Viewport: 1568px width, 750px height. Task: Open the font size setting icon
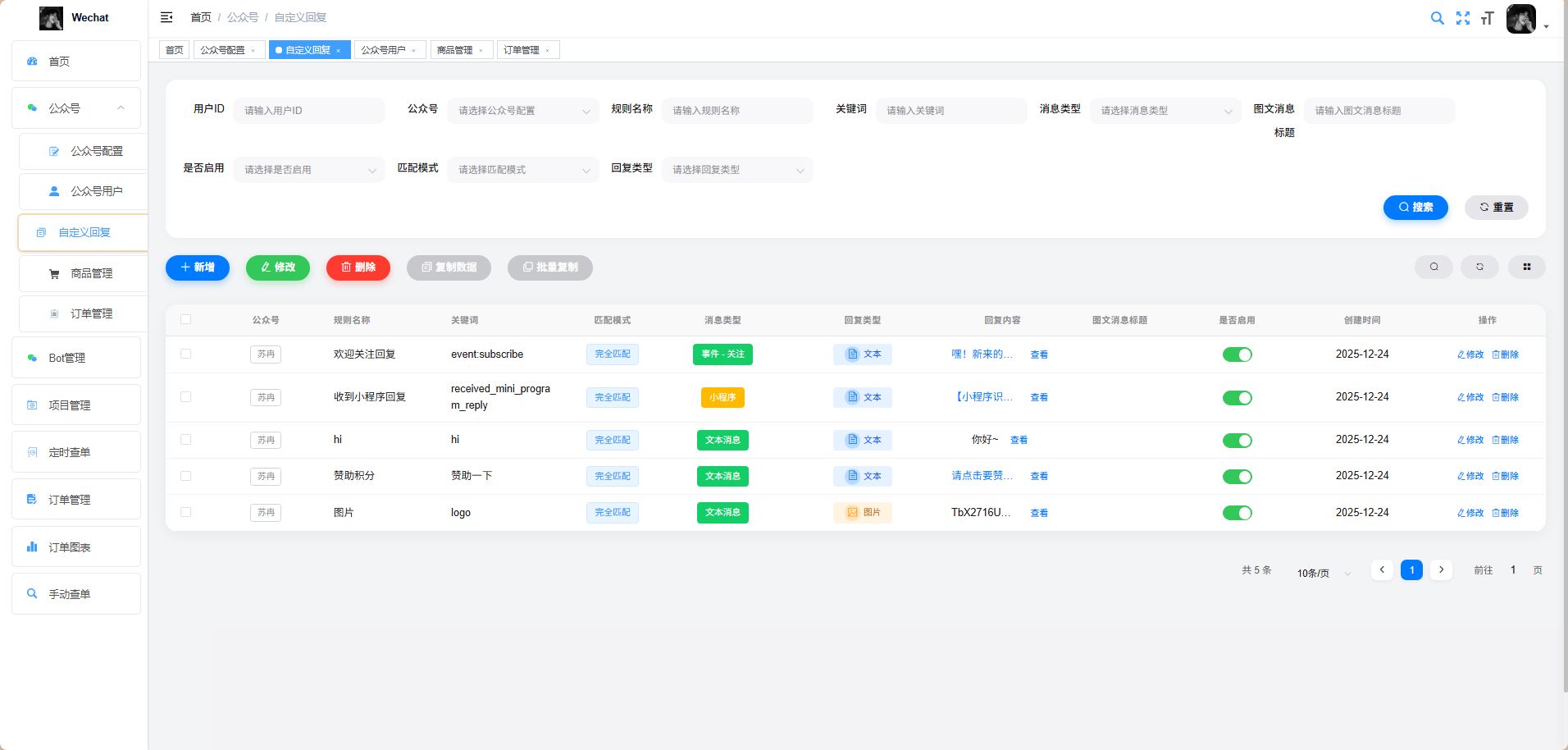pos(1487,18)
